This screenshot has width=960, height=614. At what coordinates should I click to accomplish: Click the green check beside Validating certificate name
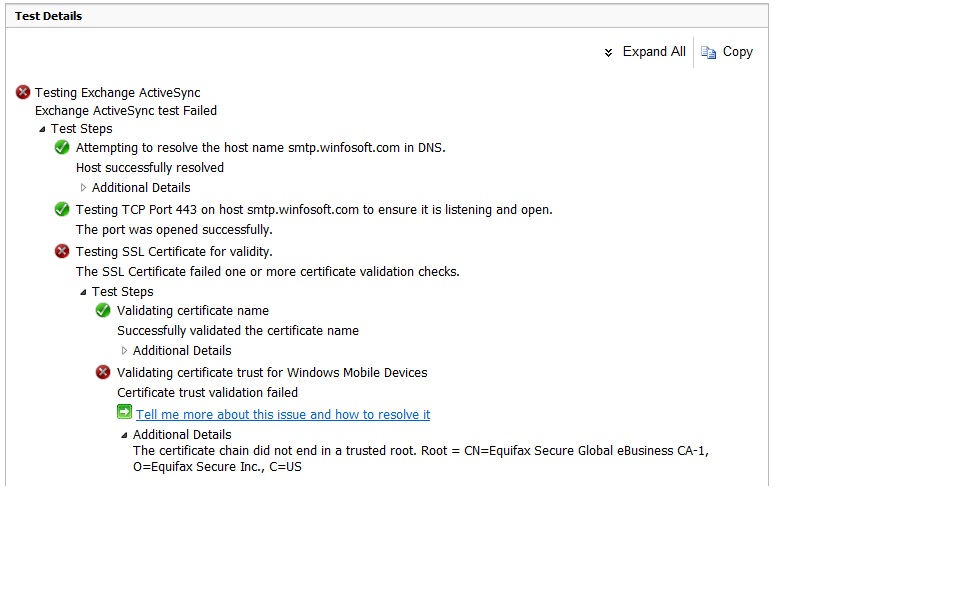pos(103,310)
